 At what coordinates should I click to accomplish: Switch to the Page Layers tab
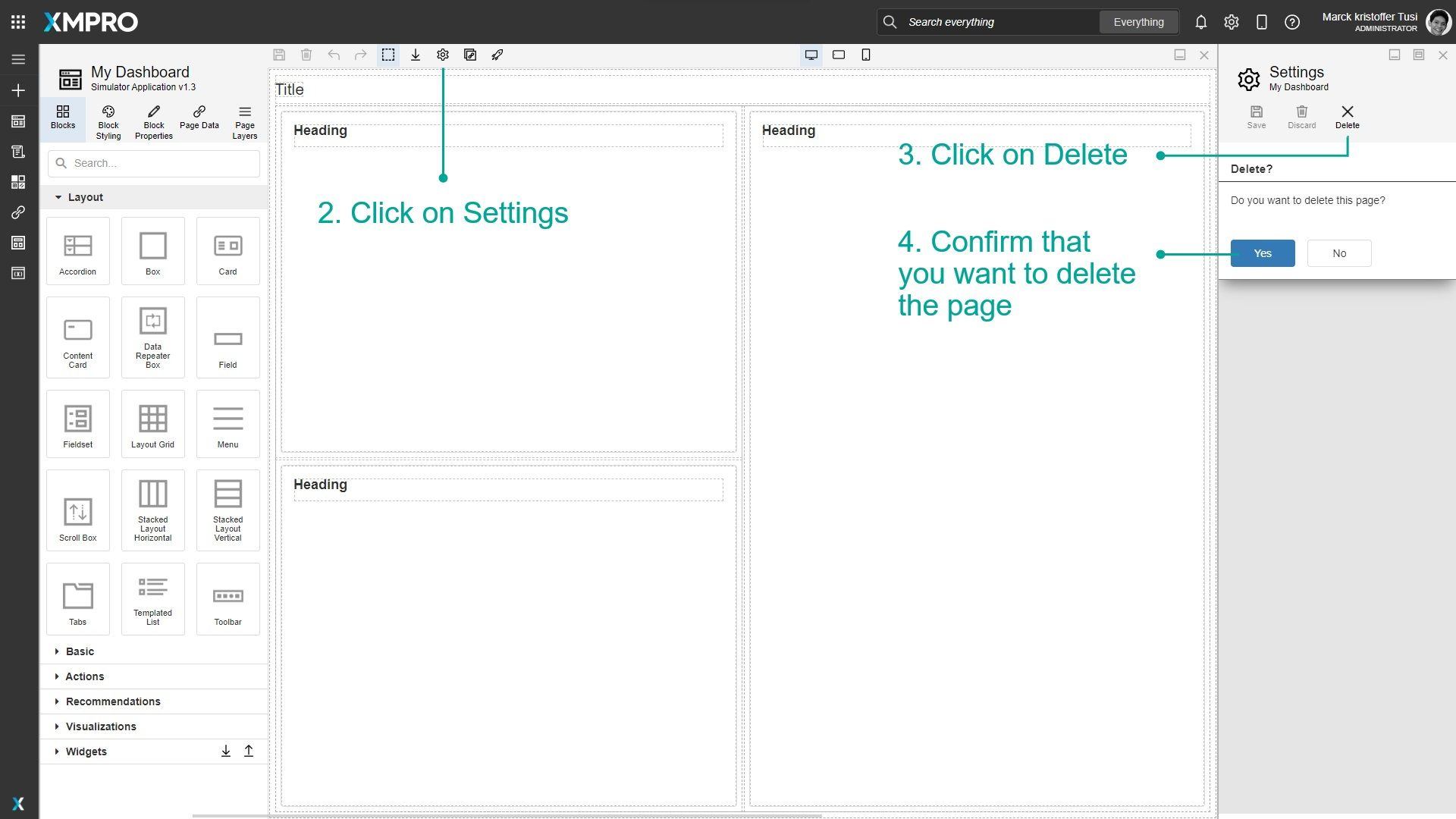(244, 121)
